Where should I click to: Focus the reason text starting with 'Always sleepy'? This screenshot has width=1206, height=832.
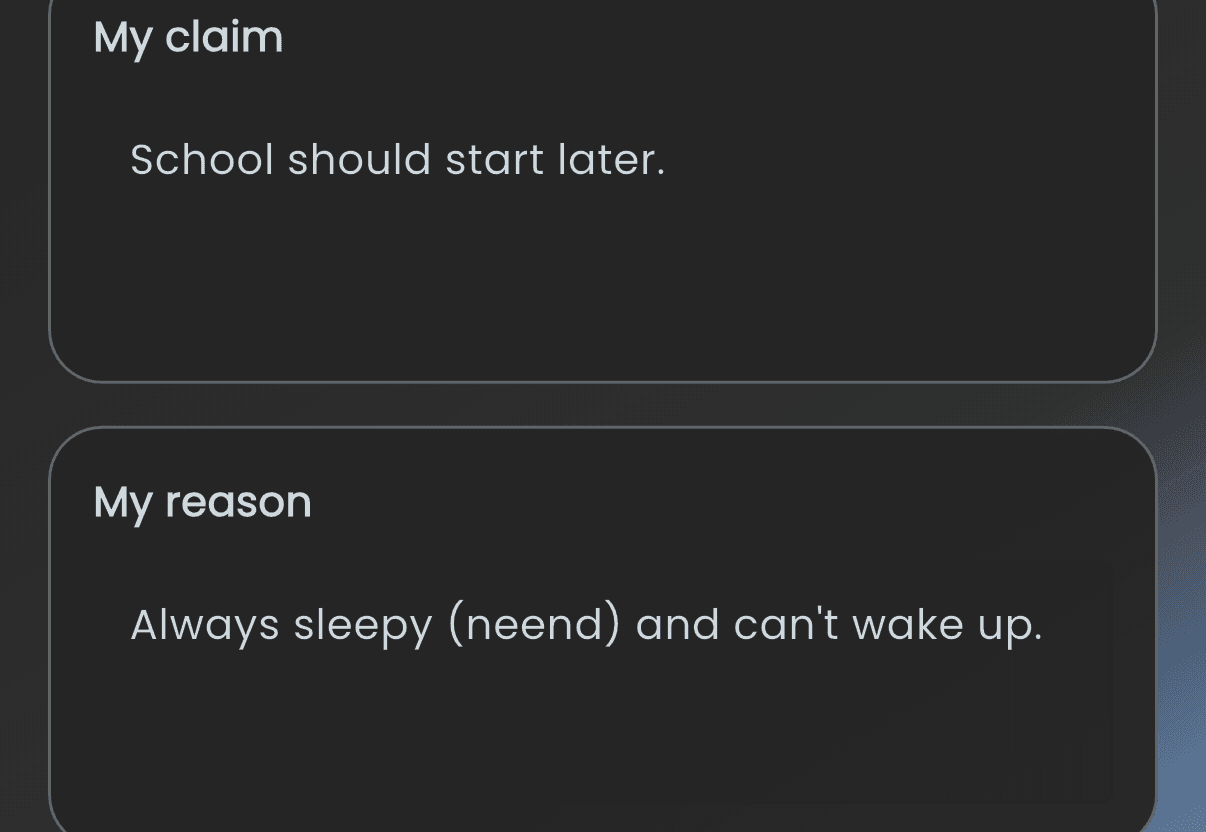(586, 626)
